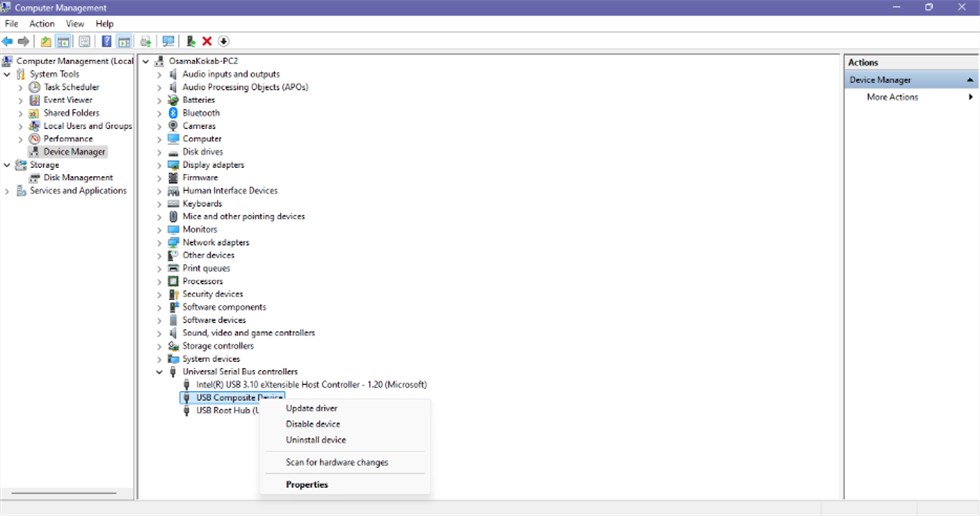Screen dimensions: 980x516
Task: Expand Audio inputs and outputs
Action: click(x=159, y=74)
